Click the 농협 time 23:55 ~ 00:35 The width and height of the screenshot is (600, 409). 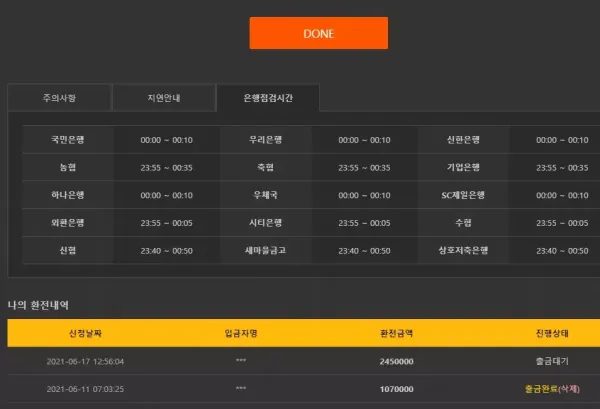click(x=166, y=168)
